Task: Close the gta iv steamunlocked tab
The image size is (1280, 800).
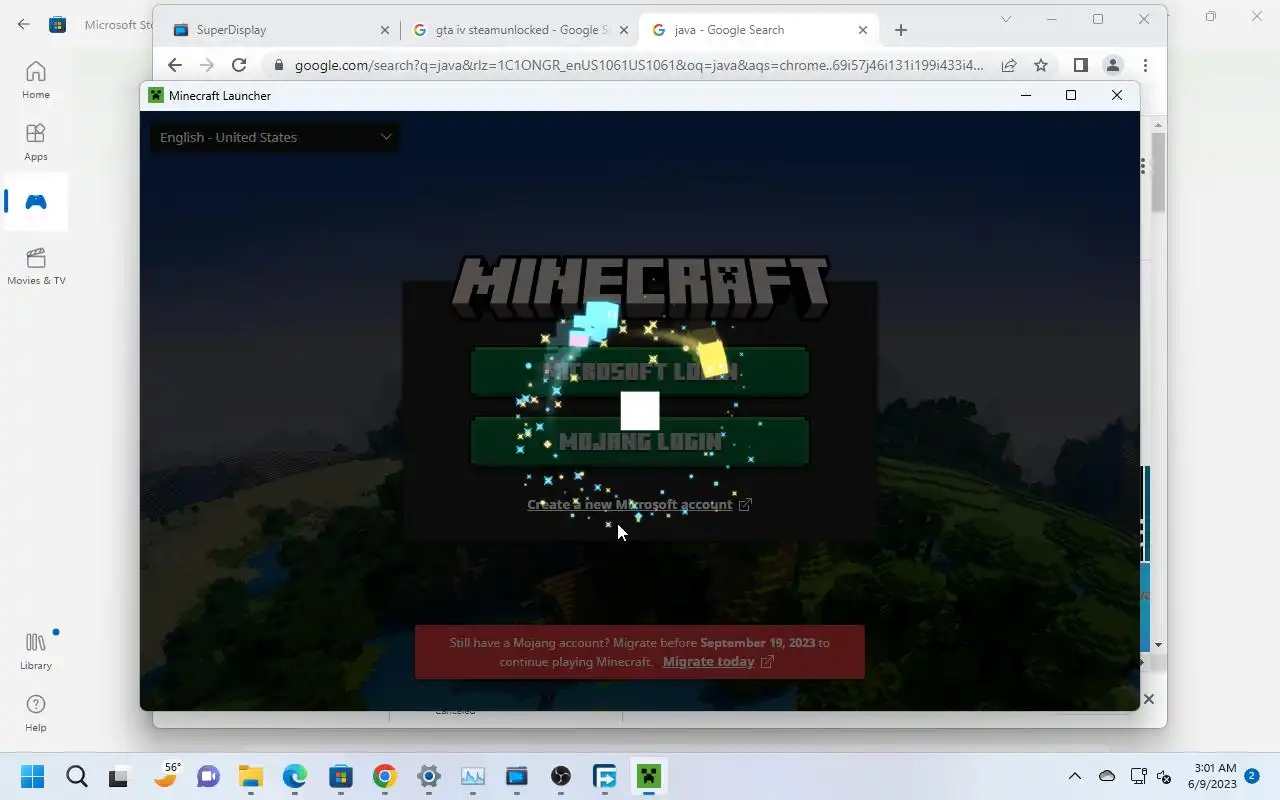Action: tap(623, 30)
